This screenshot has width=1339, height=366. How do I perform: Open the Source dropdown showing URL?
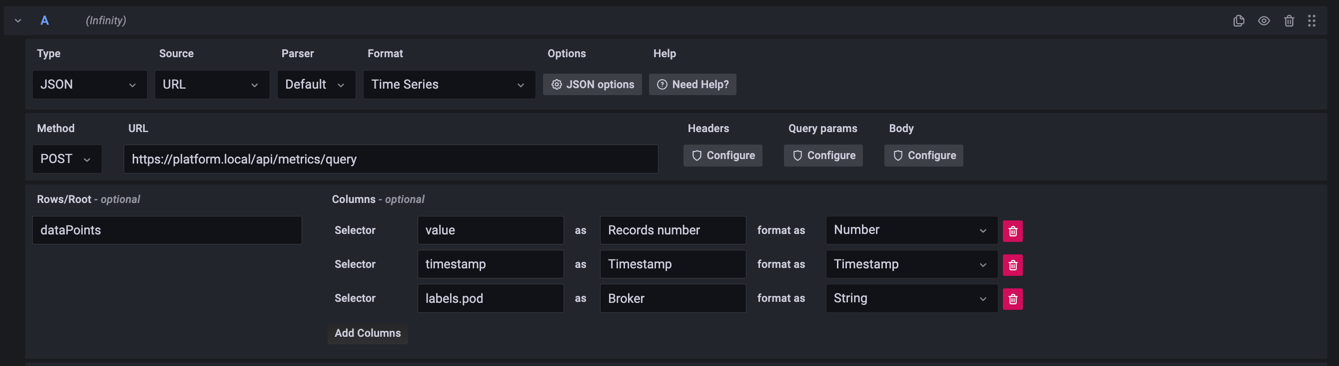pos(212,85)
